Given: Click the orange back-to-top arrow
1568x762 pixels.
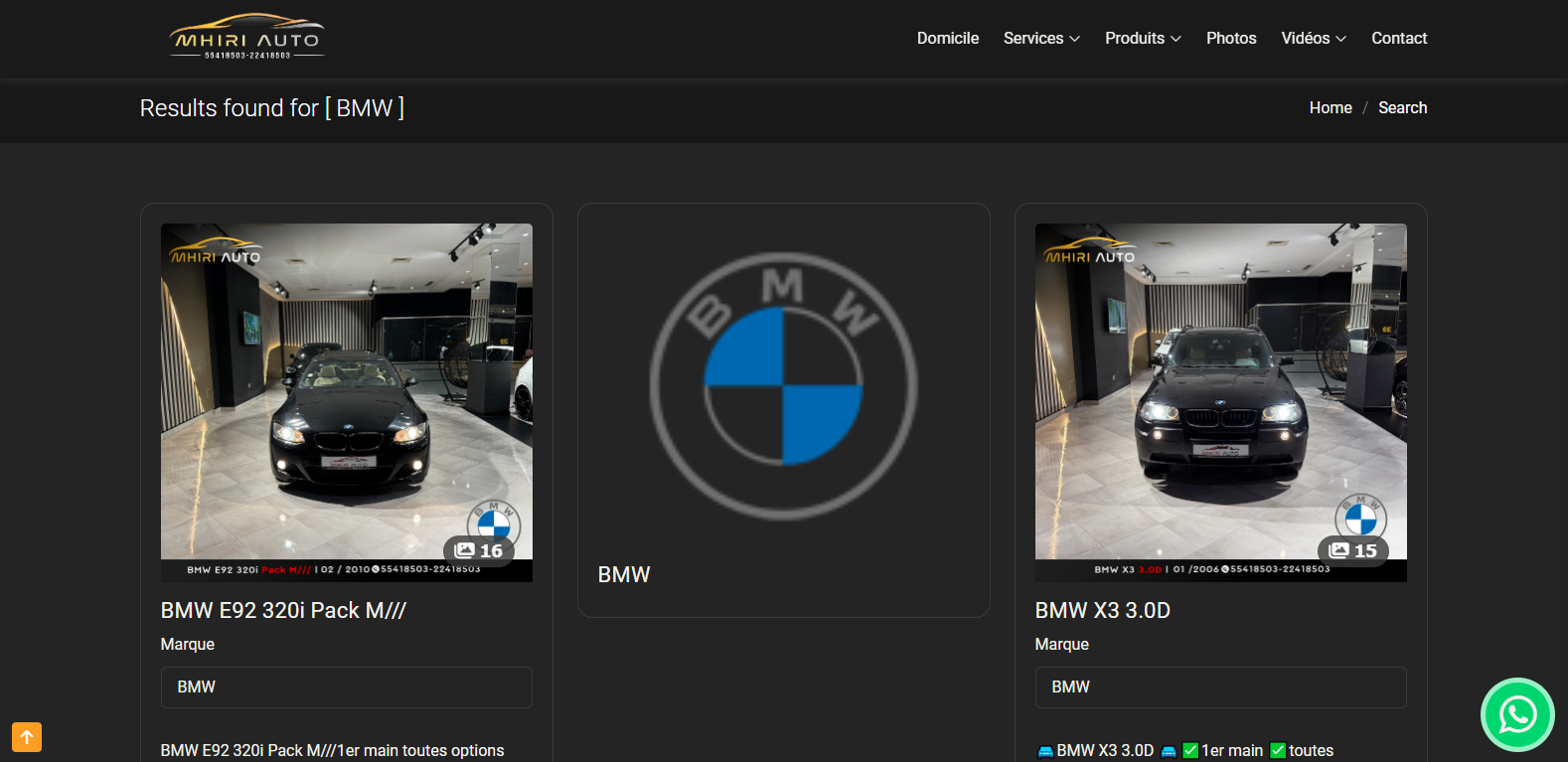Looking at the screenshot, I should point(27,737).
